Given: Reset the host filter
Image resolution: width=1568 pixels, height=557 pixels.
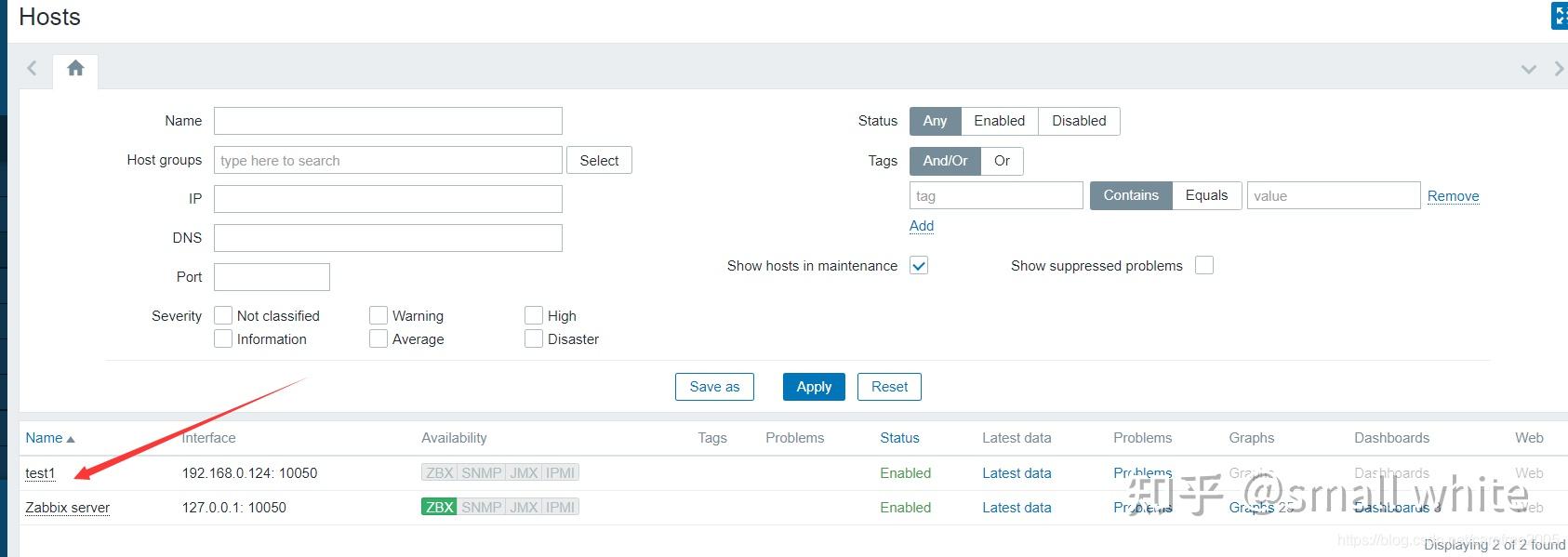Looking at the screenshot, I should 889,387.
